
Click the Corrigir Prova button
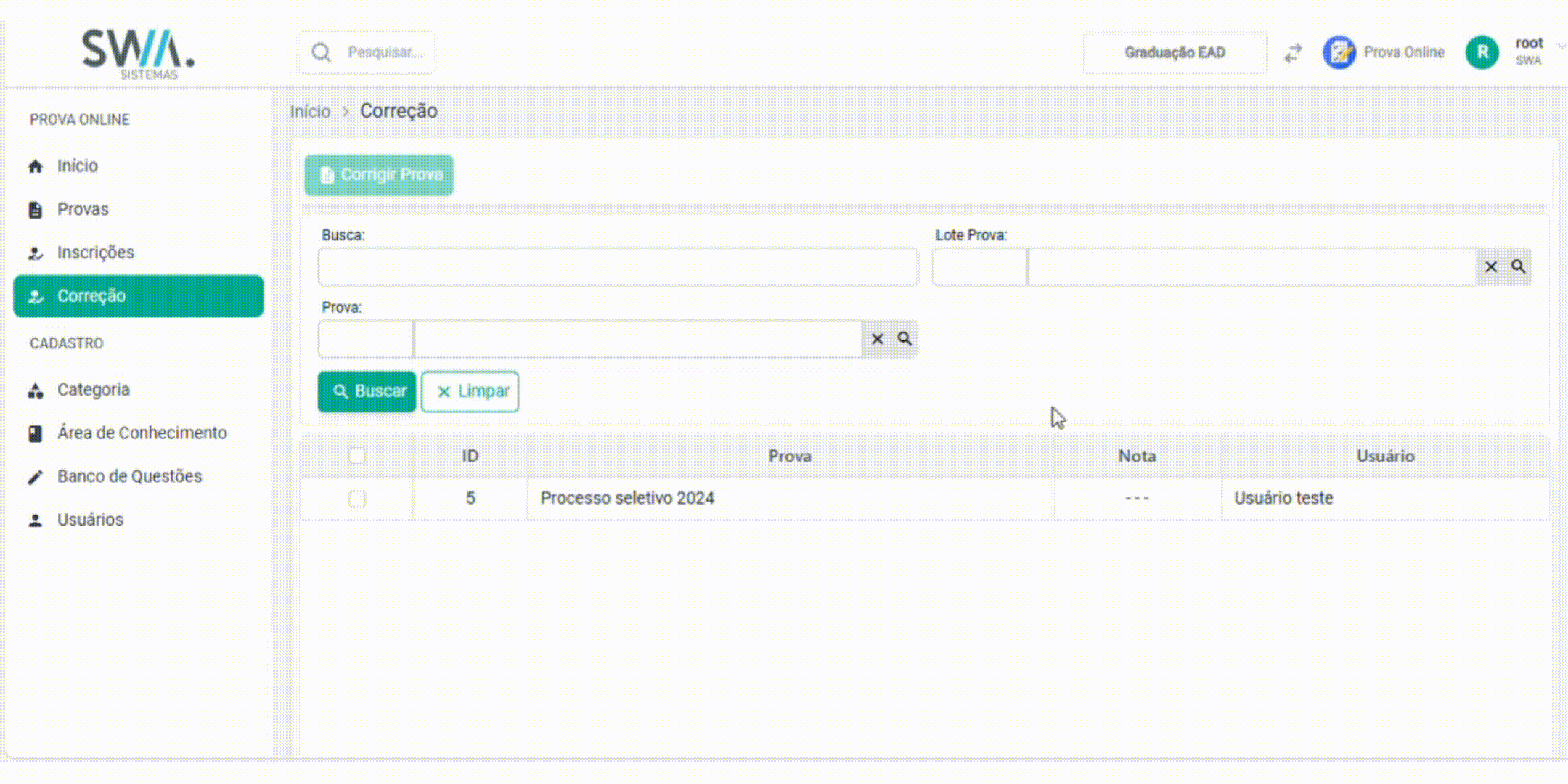click(379, 175)
